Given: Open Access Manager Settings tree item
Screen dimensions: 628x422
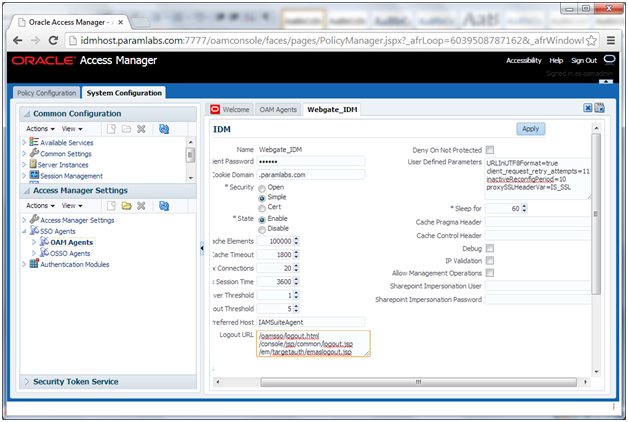Looking at the screenshot, I should [77, 220].
